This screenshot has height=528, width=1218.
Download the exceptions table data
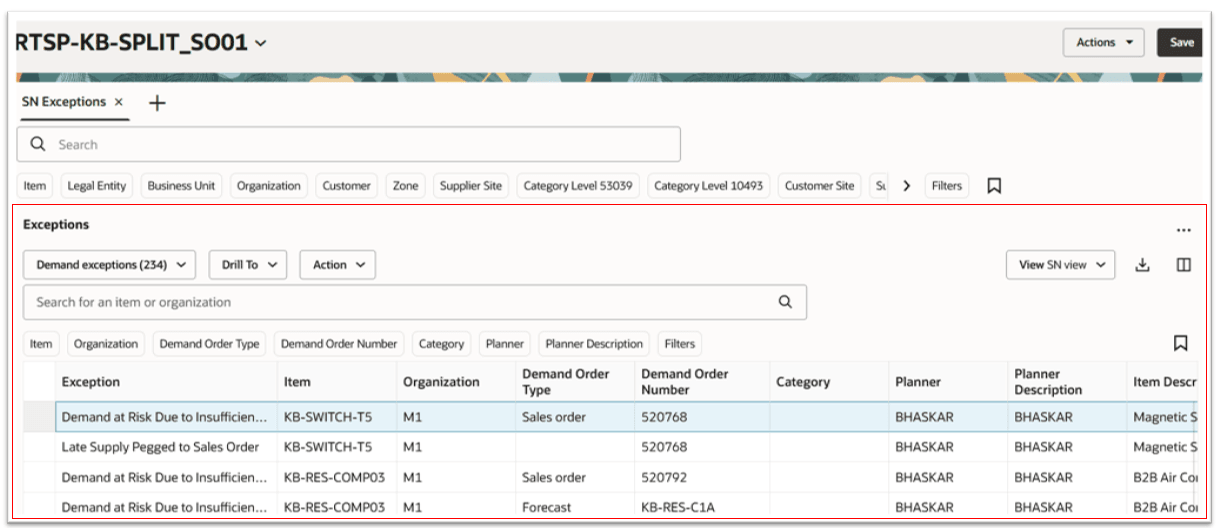click(x=1143, y=265)
